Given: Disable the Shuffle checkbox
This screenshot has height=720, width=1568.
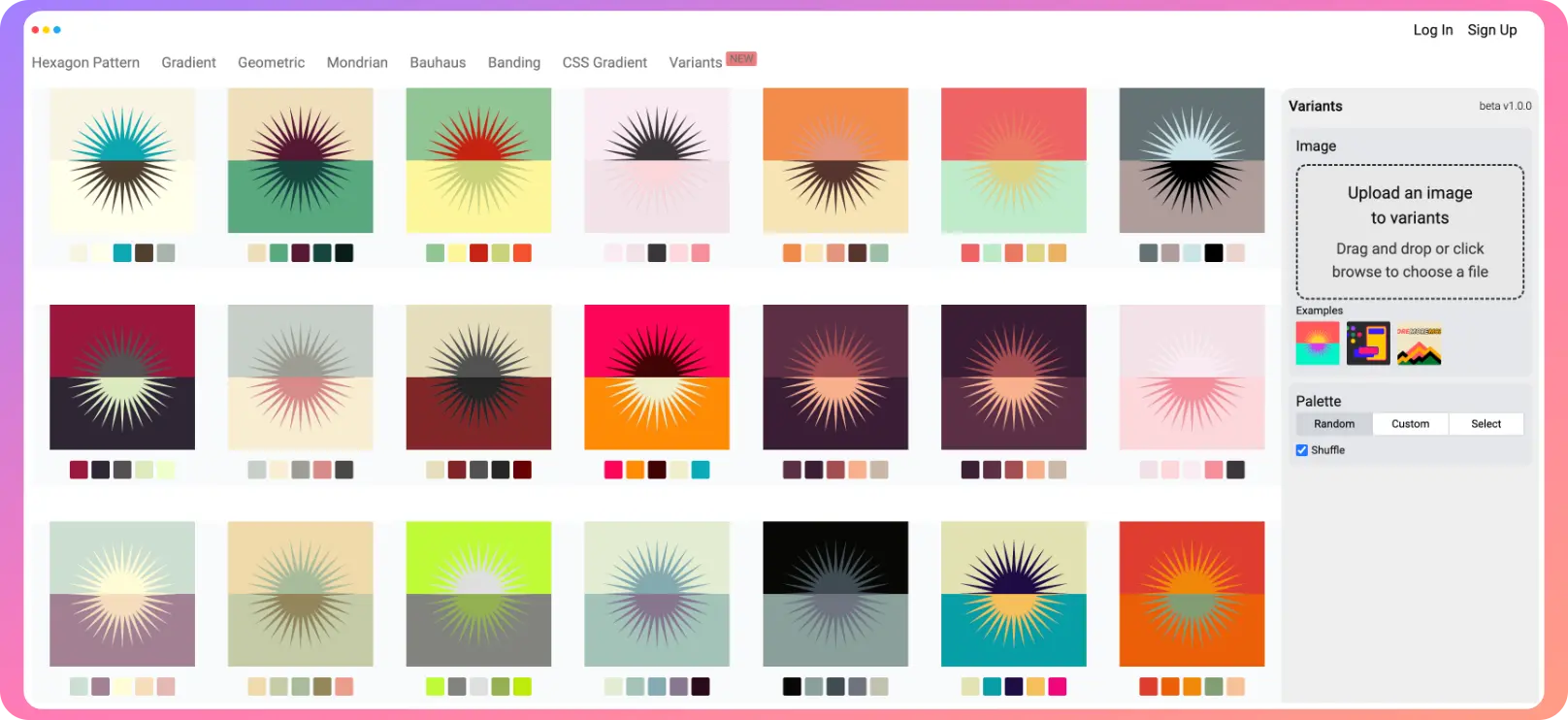Looking at the screenshot, I should point(1302,450).
